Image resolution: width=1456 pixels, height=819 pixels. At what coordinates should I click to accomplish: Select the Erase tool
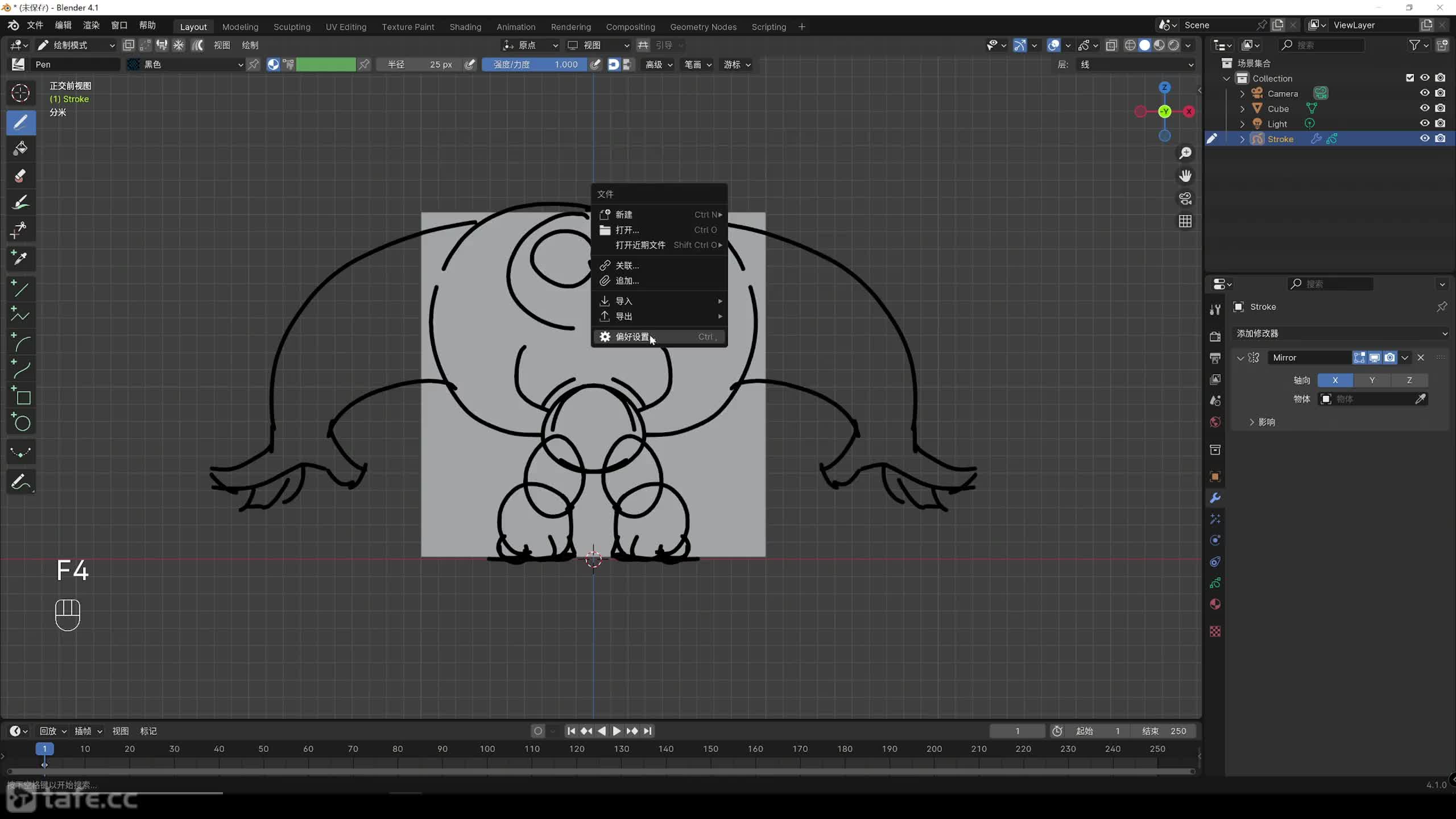[x=20, y=176]
